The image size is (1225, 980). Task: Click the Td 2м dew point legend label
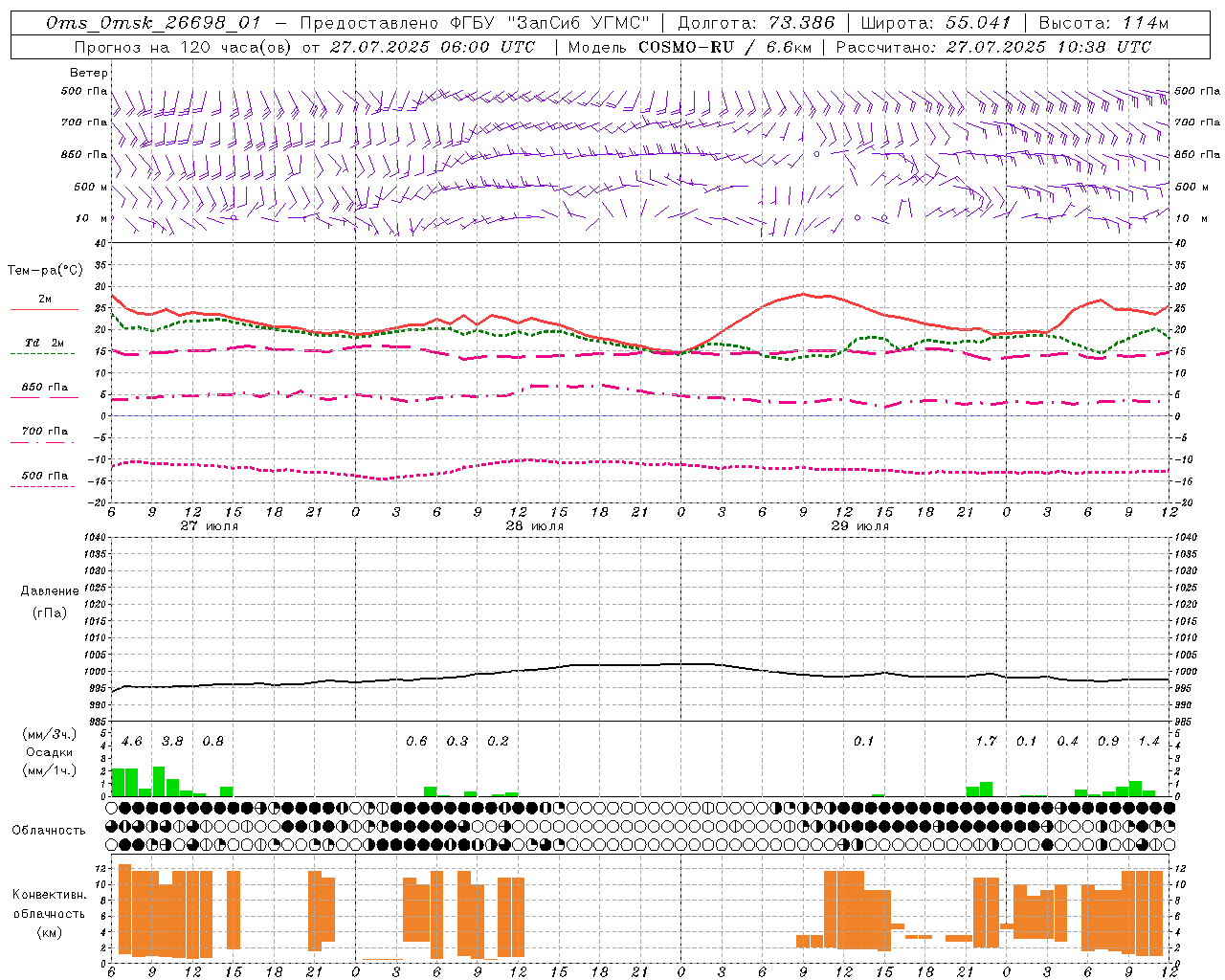pos(45,343)
